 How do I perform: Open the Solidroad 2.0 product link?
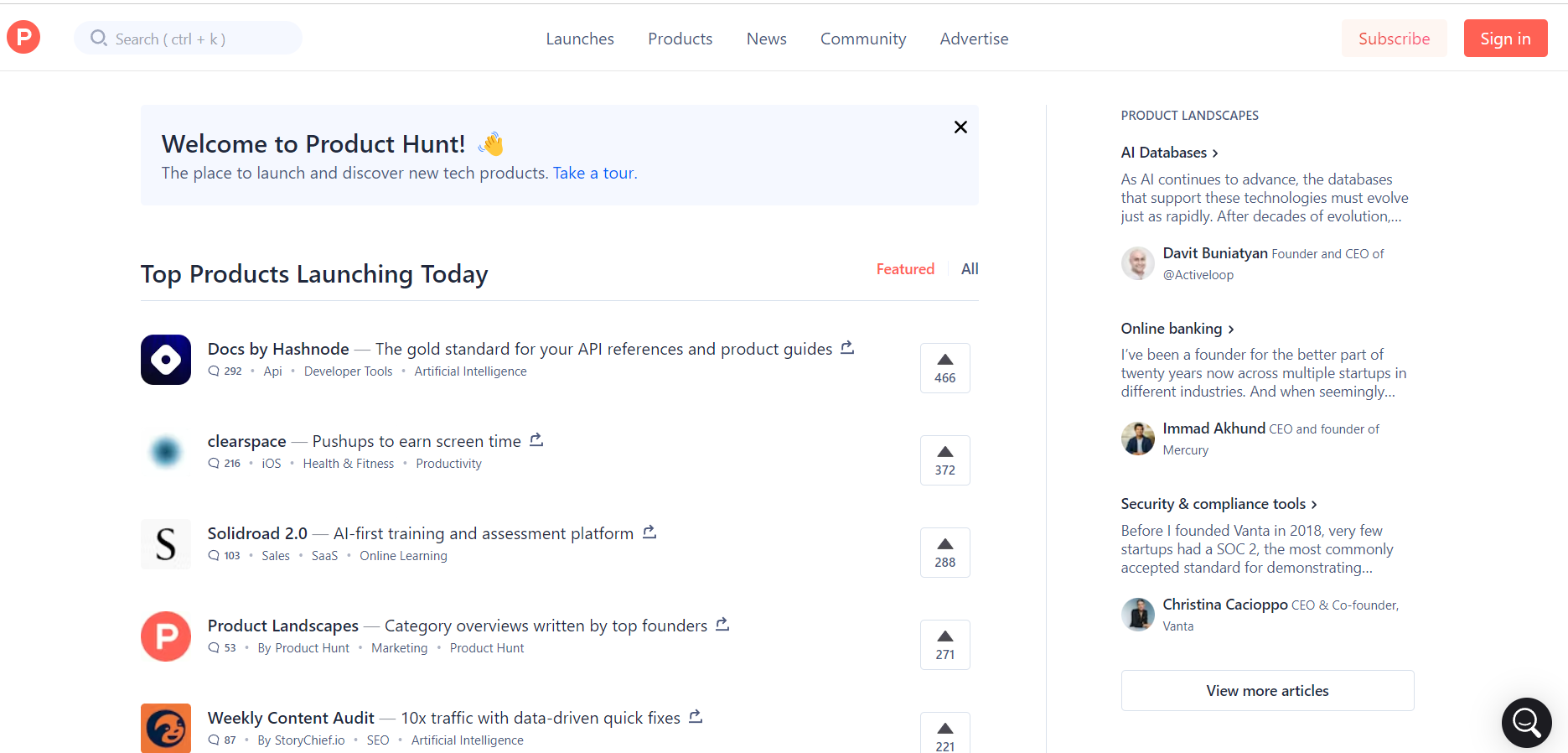point(257,533)
